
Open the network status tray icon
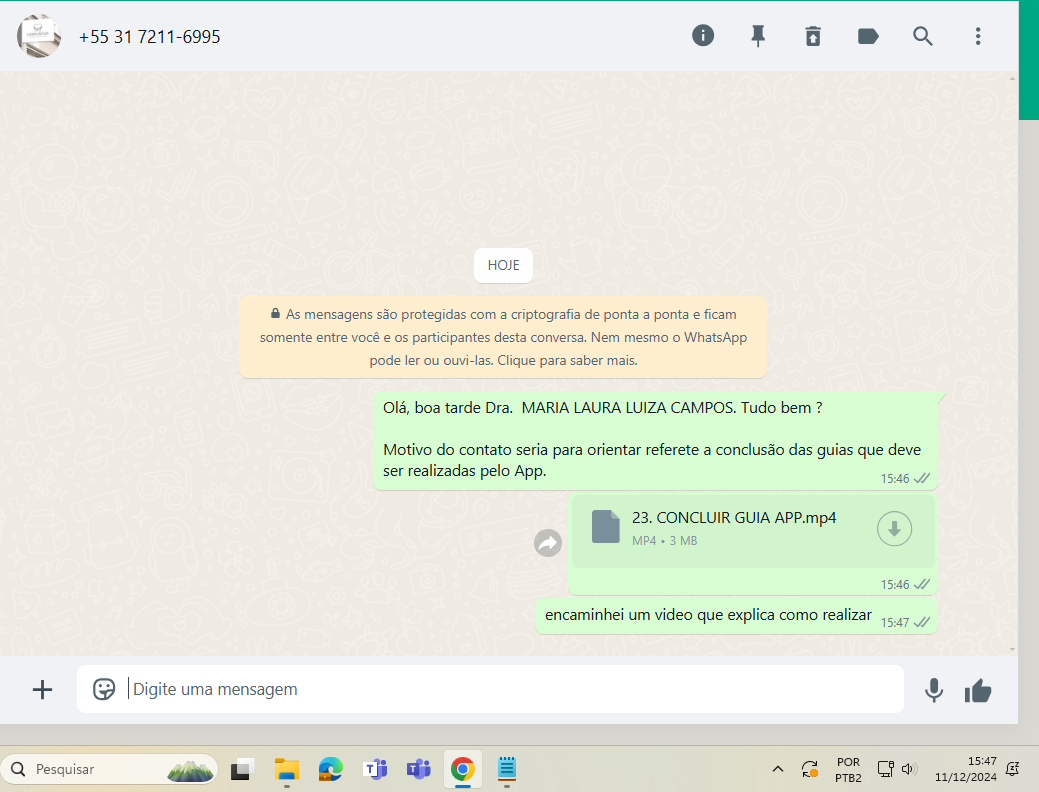coord(886,769)
